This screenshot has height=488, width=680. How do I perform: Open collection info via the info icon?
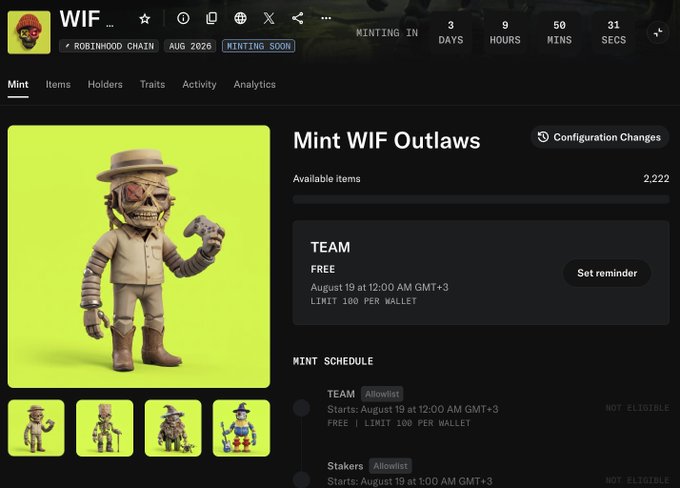tap(183, 18)
